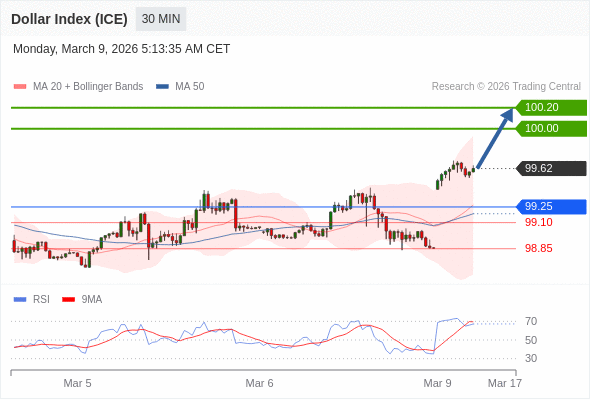
Task: Click the 'Mar 17' date axis label
Action: pos(505,383)
